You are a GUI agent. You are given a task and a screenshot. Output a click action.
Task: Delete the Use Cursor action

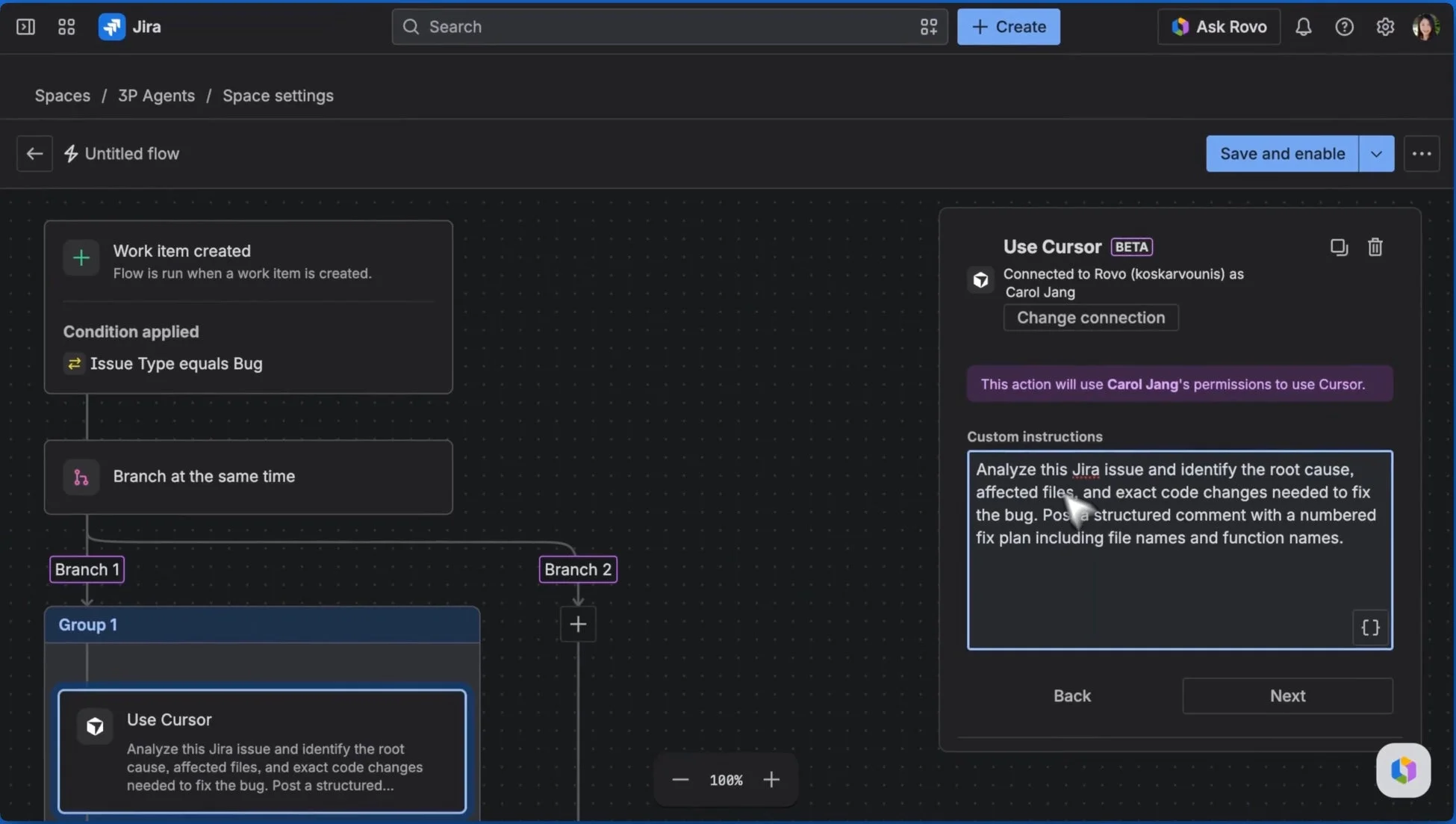point(1375,247)
